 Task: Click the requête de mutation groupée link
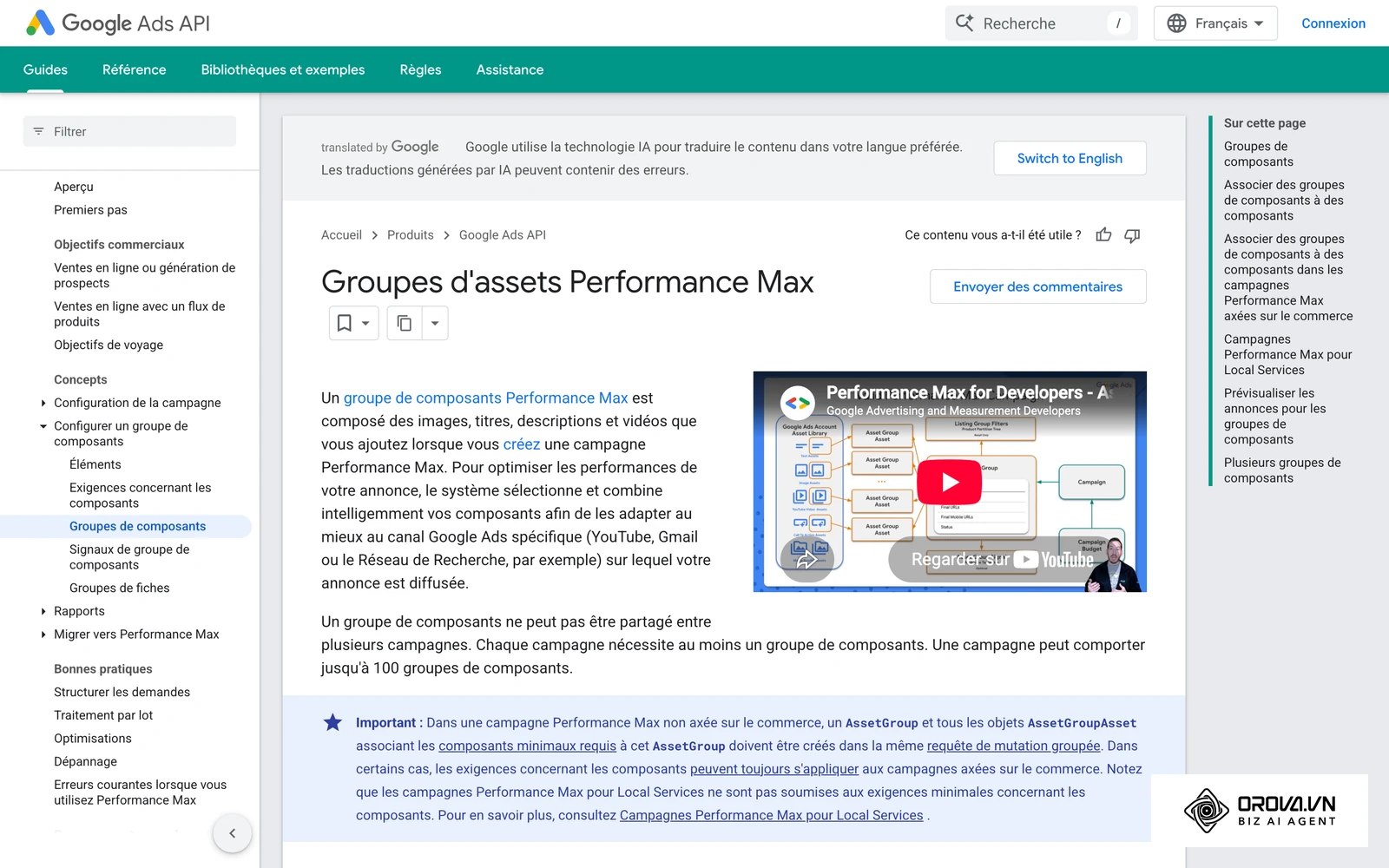click(x=1013, y=746)
